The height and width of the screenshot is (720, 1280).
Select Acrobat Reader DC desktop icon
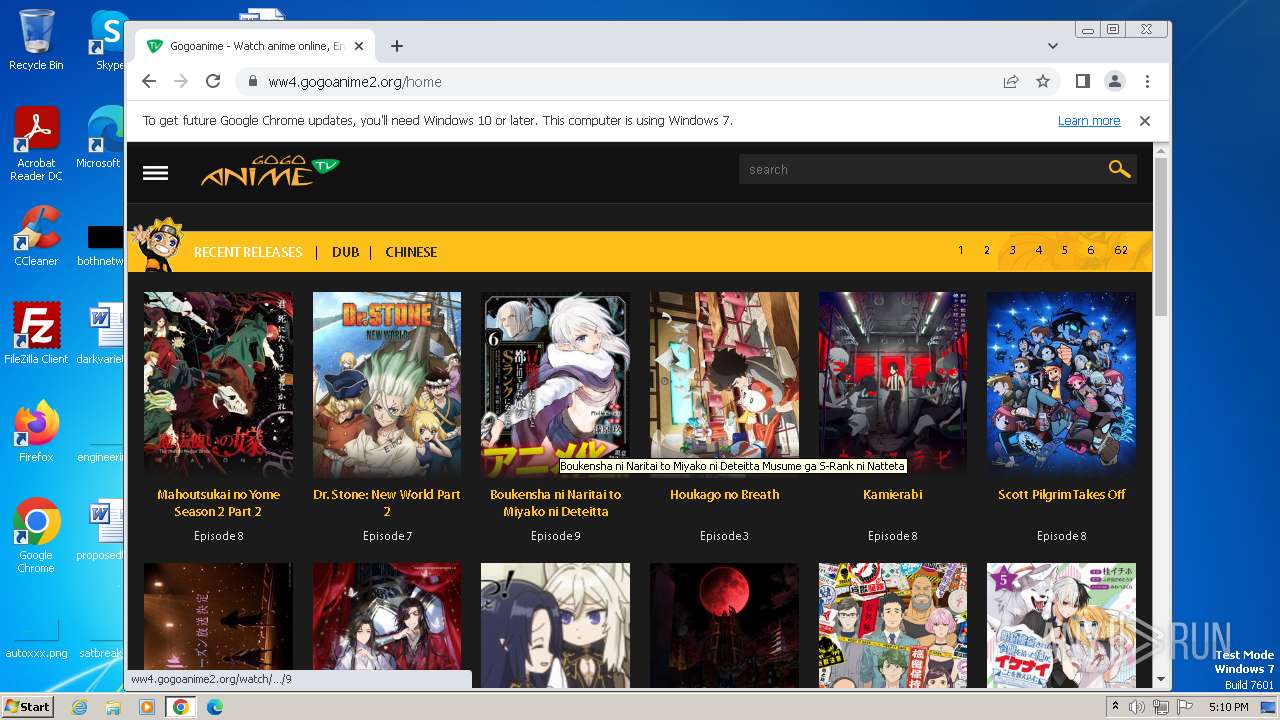(x=36, y=143)
